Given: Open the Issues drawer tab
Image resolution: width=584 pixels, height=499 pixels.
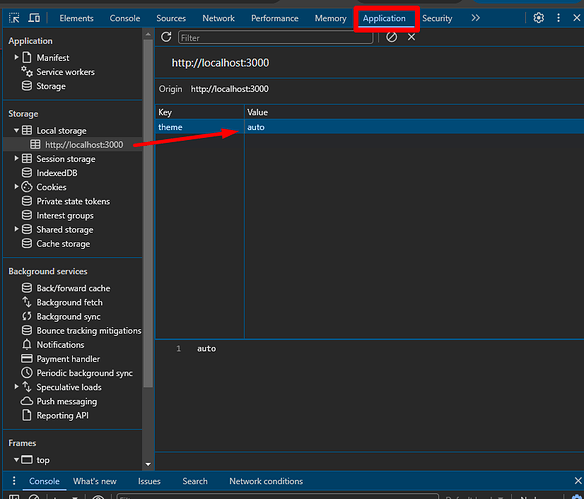Looking at the screenshot, I should click(149, 481).
